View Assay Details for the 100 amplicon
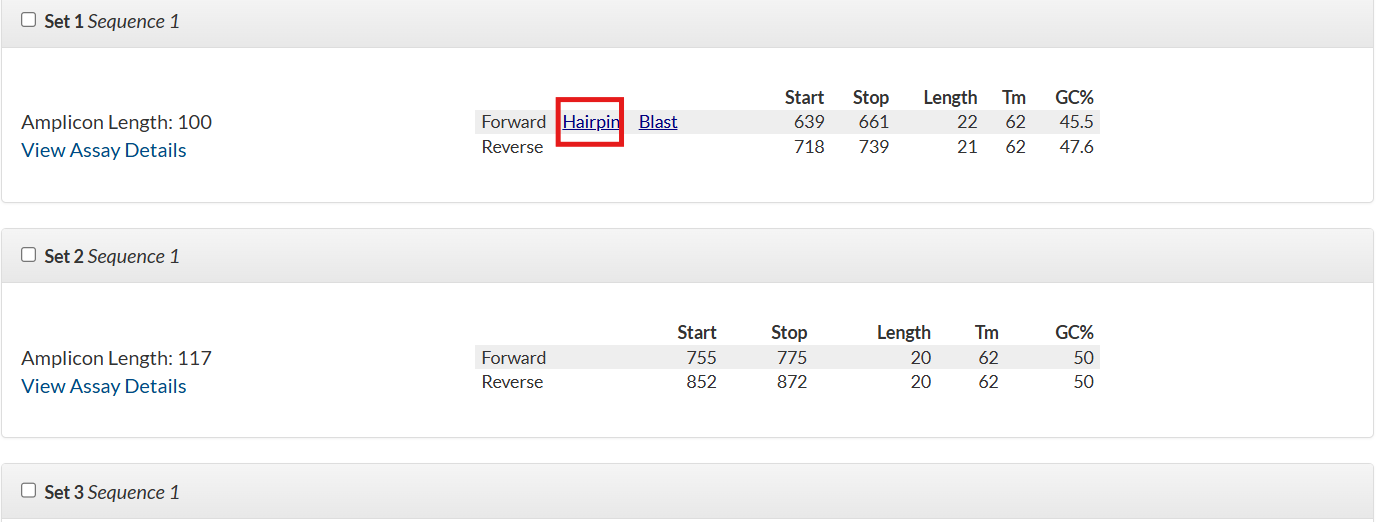 (104, 150)
